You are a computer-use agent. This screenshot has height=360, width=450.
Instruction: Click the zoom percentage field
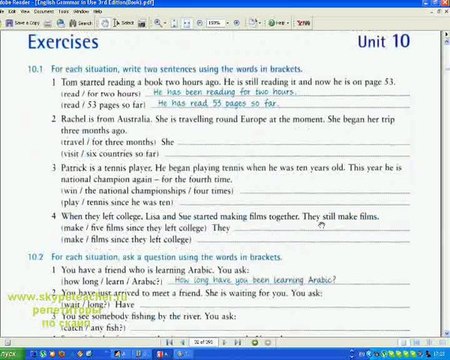tap(215, 23)
